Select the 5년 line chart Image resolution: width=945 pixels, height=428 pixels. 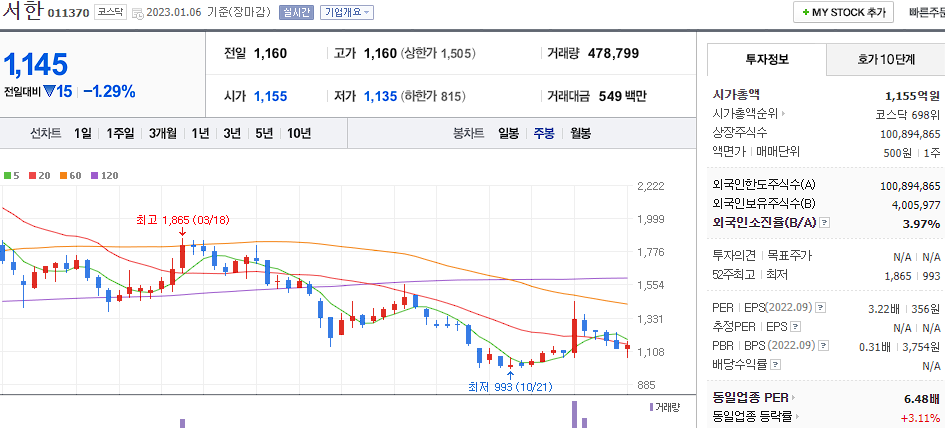click(263, 133)
